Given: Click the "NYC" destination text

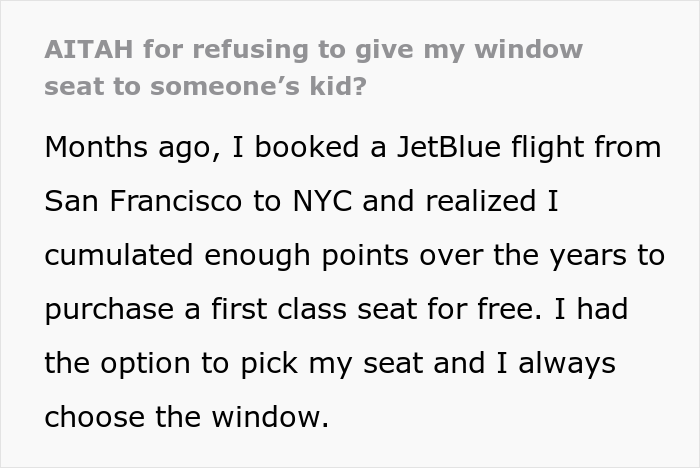Looking at the screenshot, I should [x=317, y=201].
